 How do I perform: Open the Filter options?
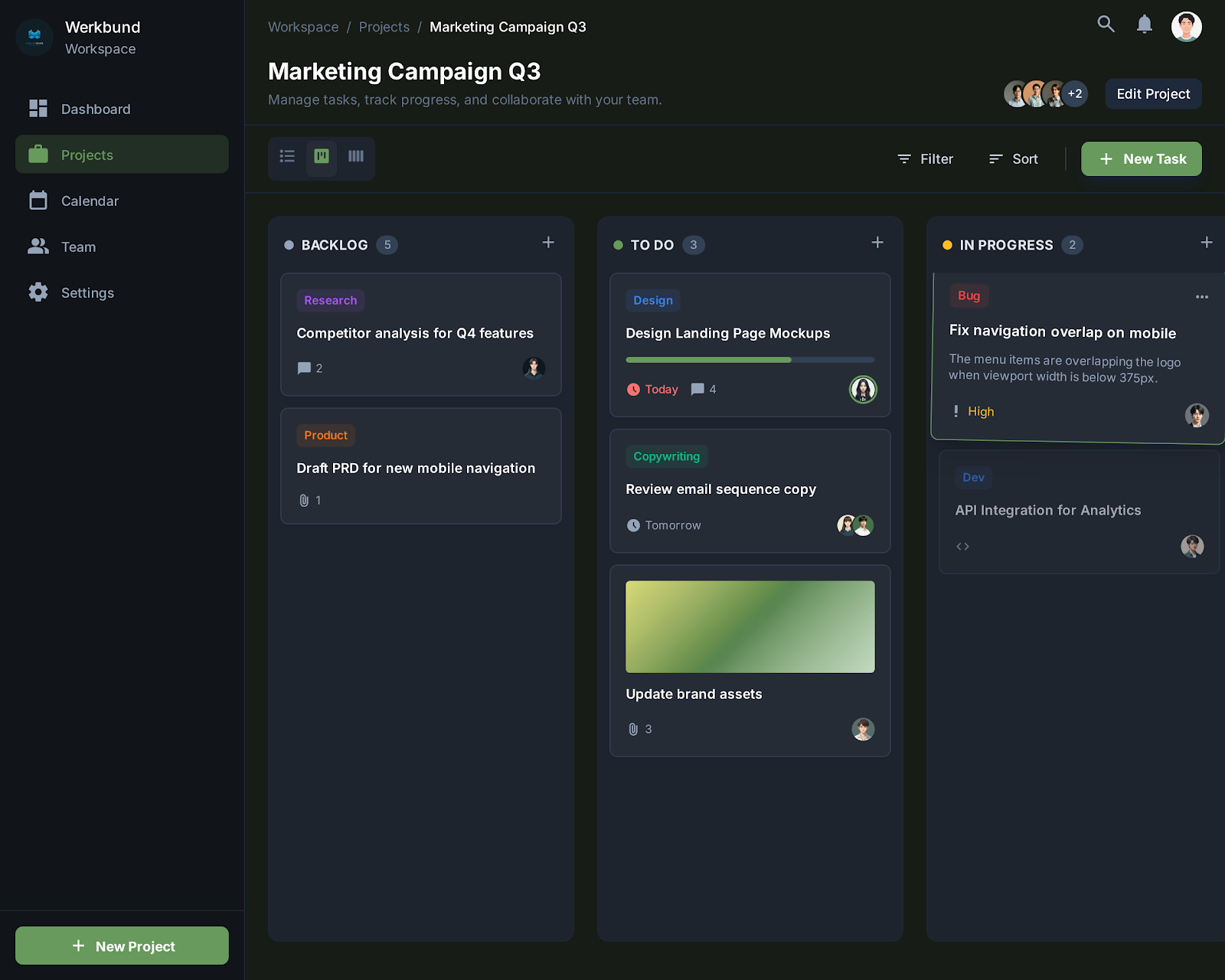[x=925, y=158]
